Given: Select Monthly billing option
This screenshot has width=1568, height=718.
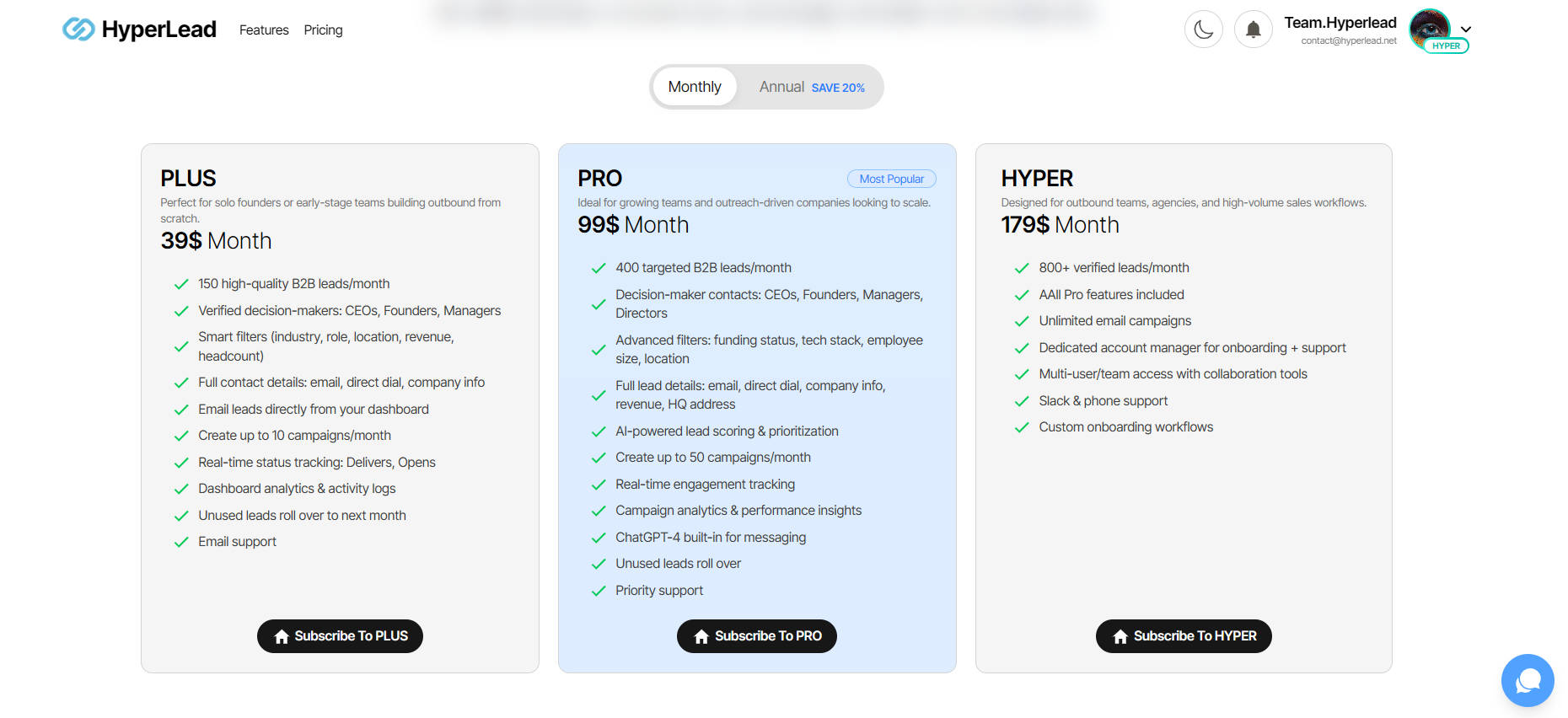Looking at the screenshot, I should [x=695, y=87].
